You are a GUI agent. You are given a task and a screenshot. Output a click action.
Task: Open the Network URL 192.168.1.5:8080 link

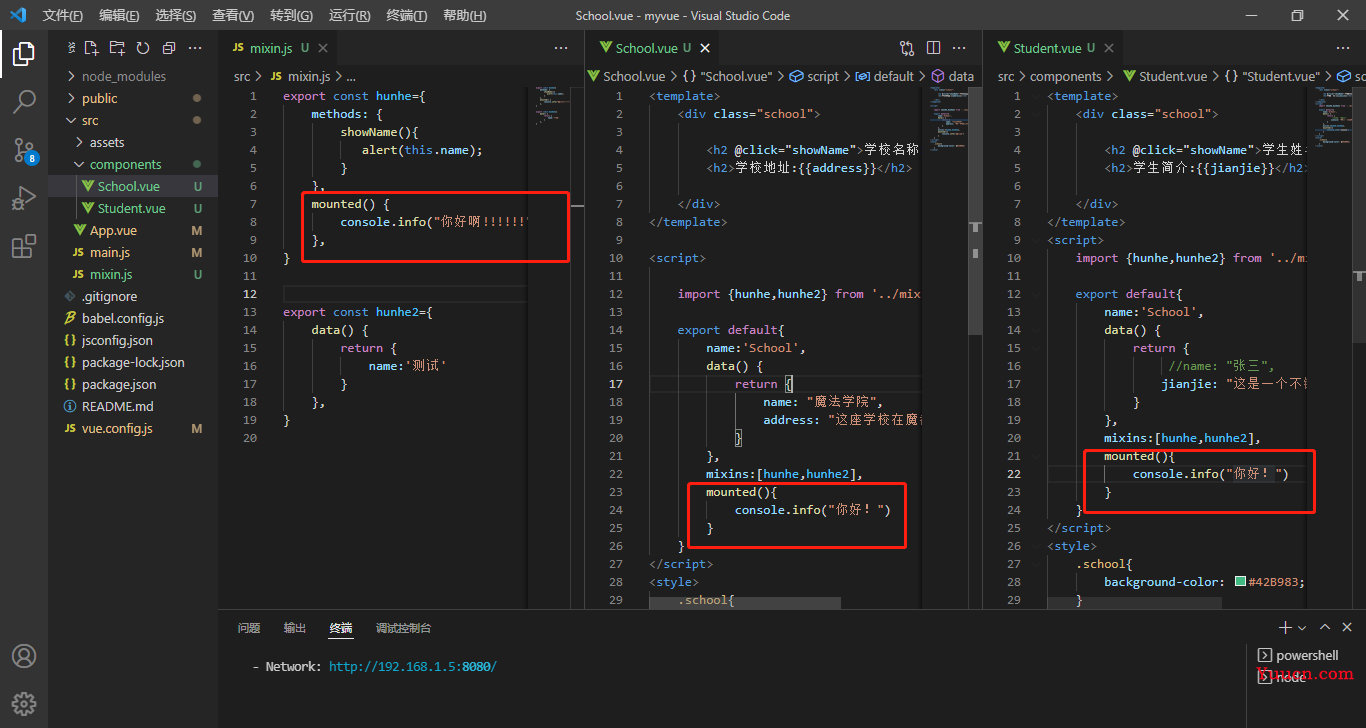[412, 666]
